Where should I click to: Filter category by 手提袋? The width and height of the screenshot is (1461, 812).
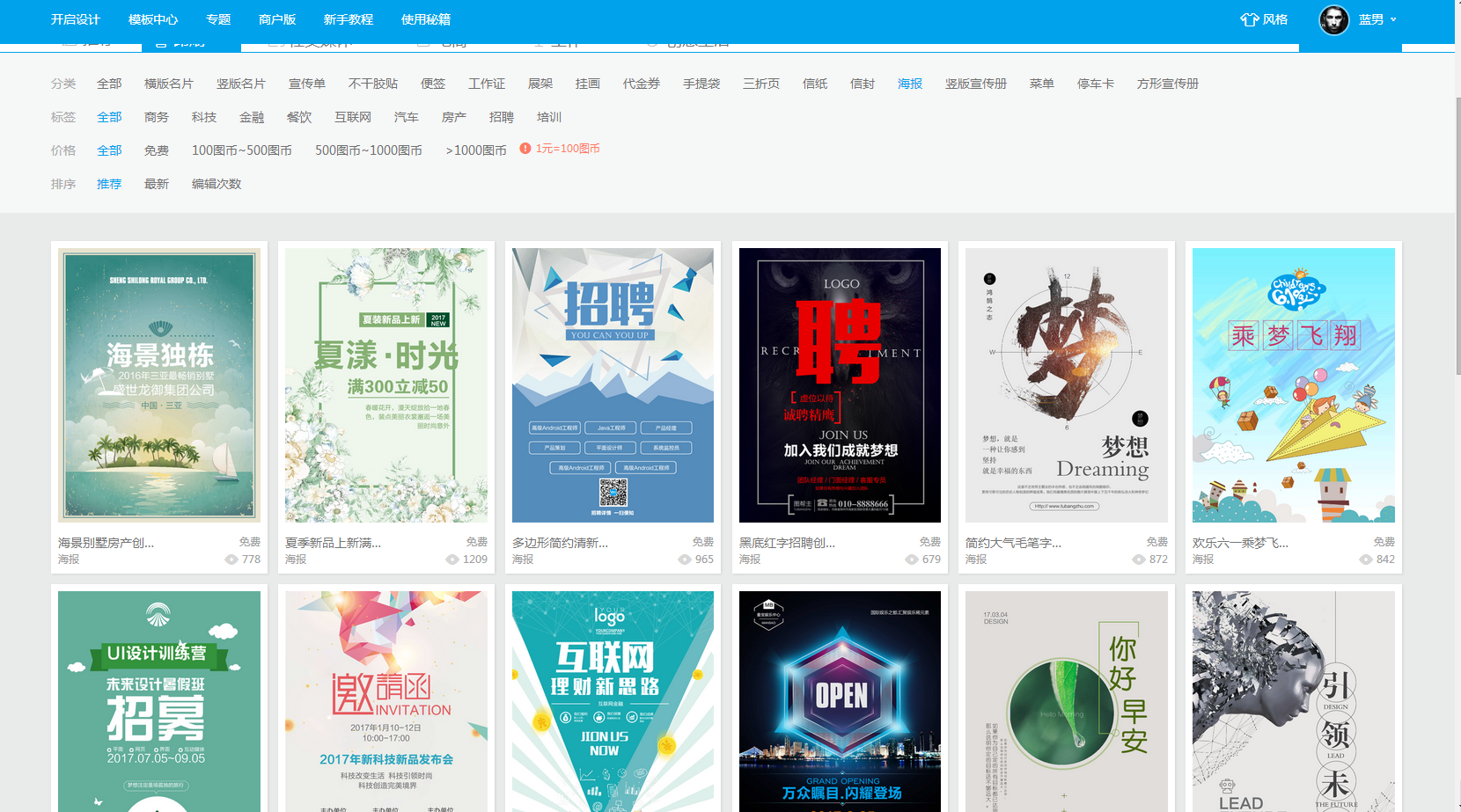(701, 84)
